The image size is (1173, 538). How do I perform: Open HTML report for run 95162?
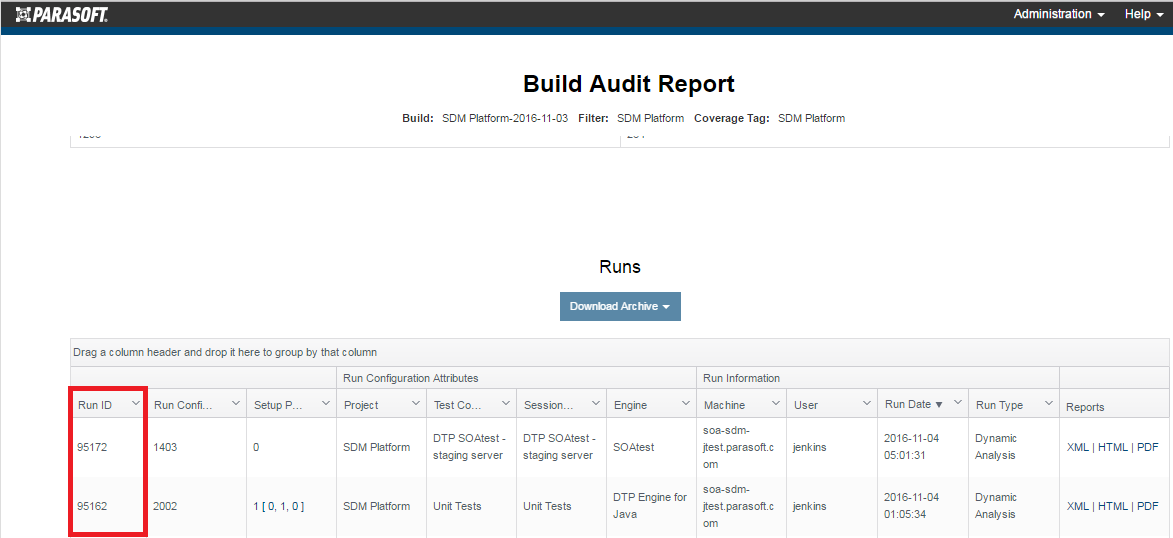click(1112, 506)
